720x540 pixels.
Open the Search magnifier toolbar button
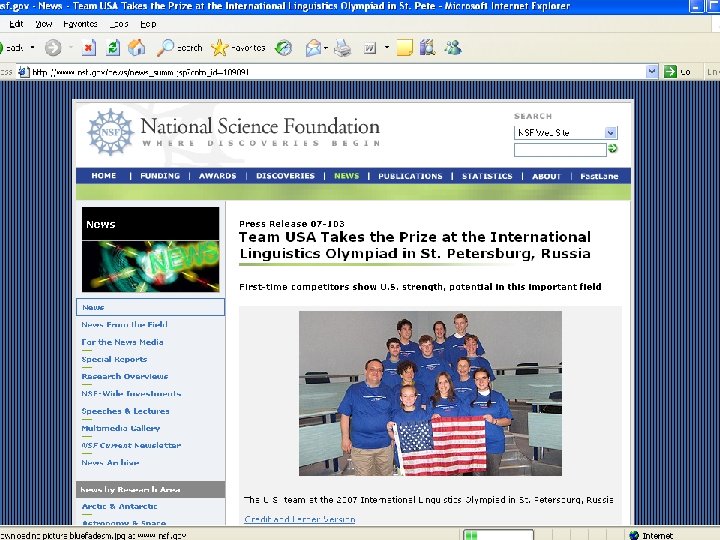point(180,47)
